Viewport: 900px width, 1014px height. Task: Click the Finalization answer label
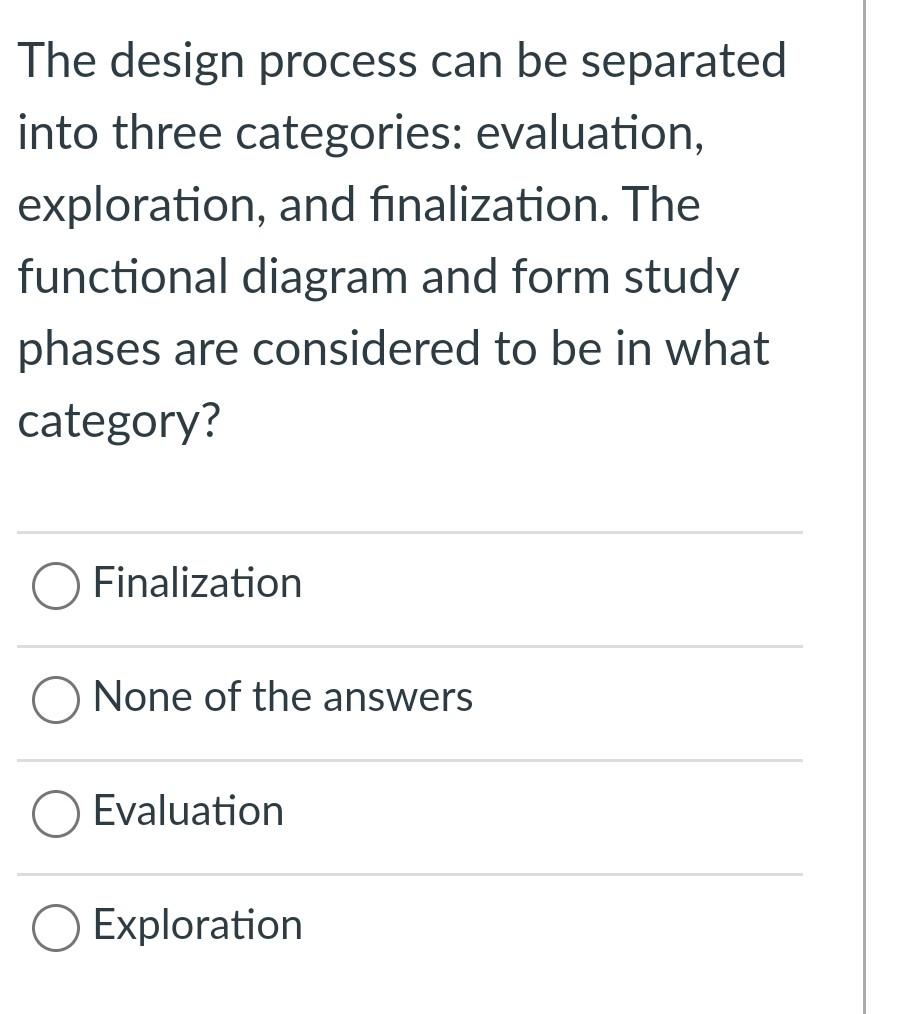[x=196, y=583]
